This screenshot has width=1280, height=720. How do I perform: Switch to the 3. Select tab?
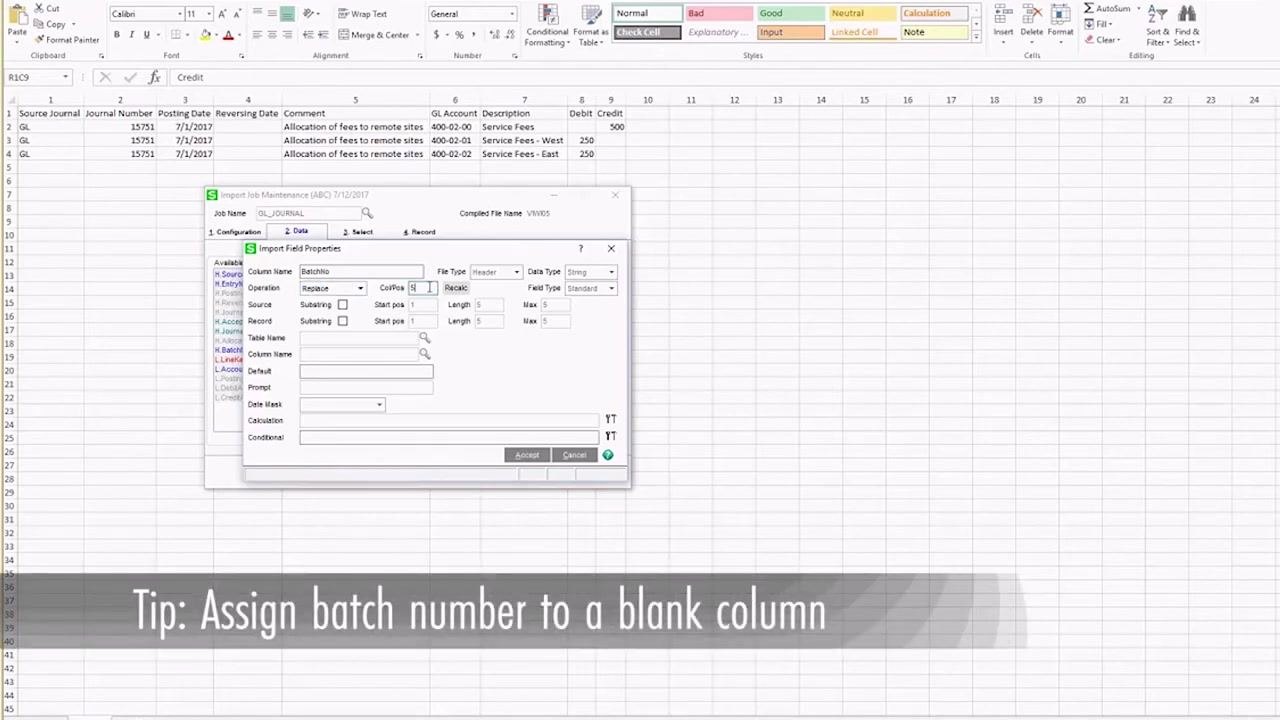[358, 232]
